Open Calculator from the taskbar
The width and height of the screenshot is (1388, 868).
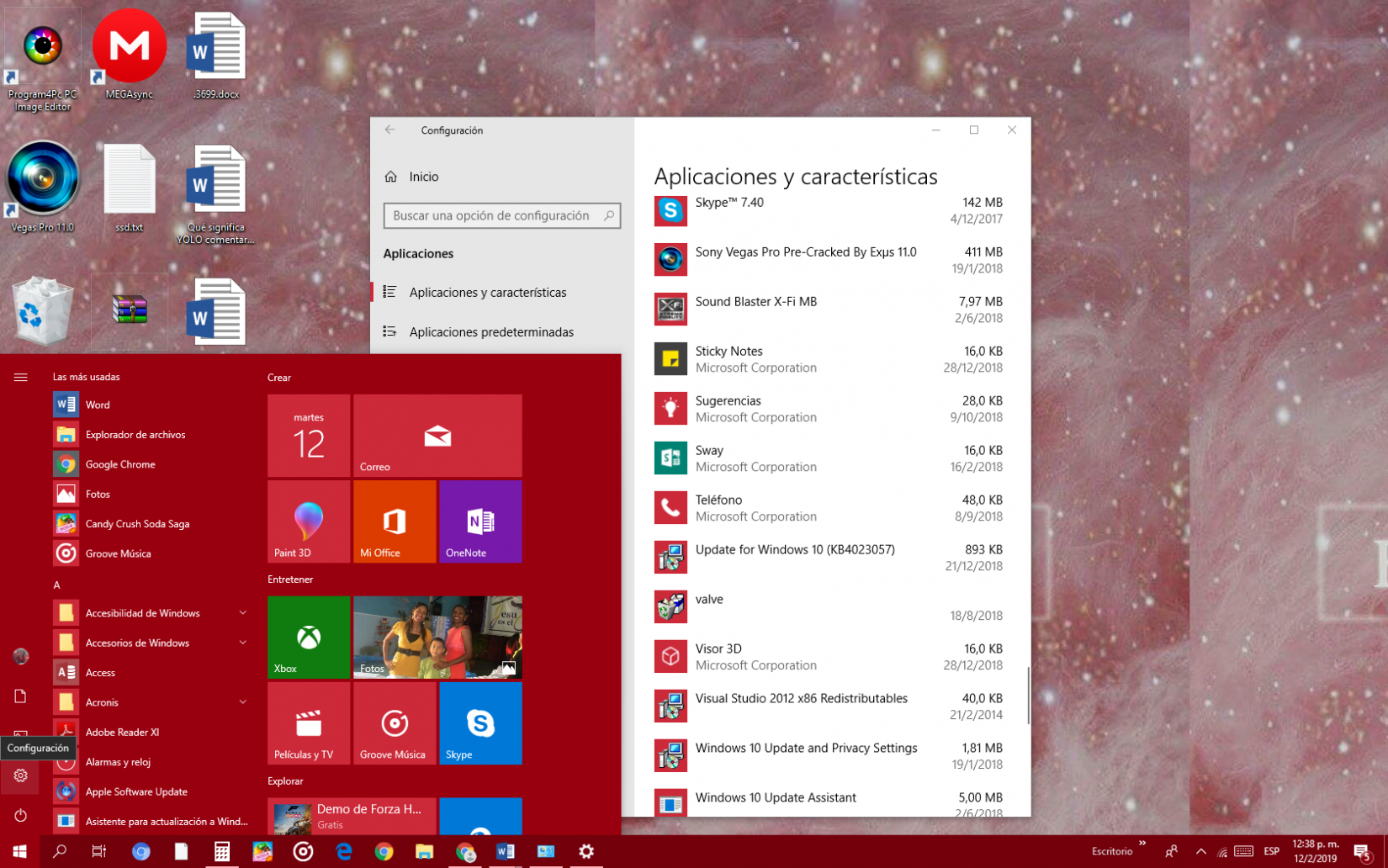pos(222,851)
